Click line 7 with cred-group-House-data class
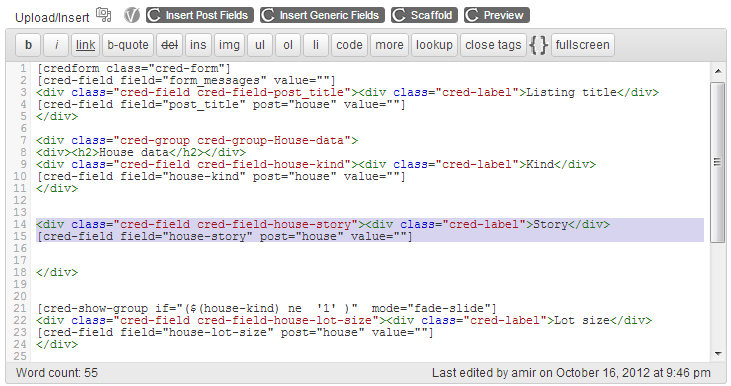Viewport: 731px width, 386px height. (x=197, y=140)
